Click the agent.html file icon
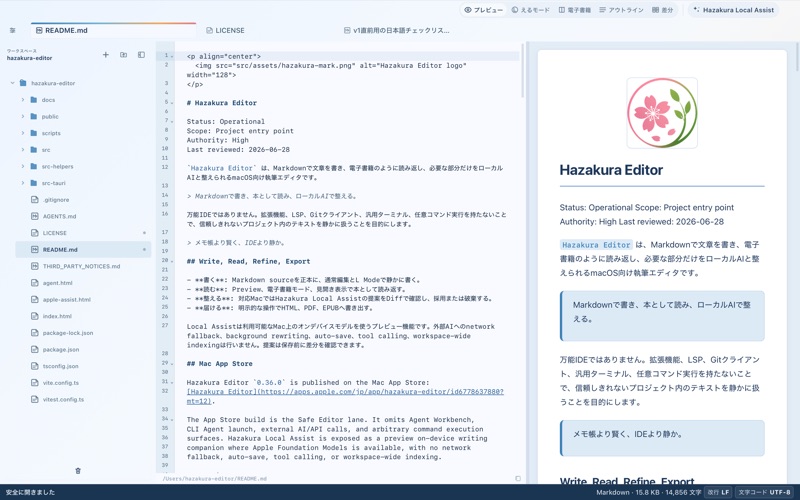 (x=35, y=283)
